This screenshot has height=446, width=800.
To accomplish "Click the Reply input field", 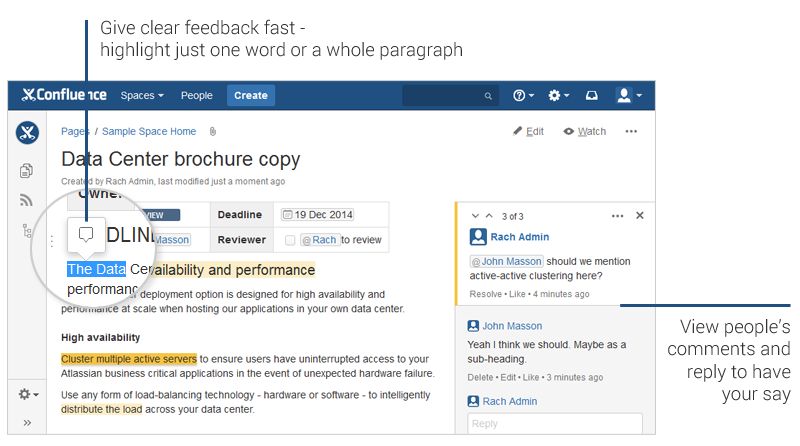I will coord(555,424).
